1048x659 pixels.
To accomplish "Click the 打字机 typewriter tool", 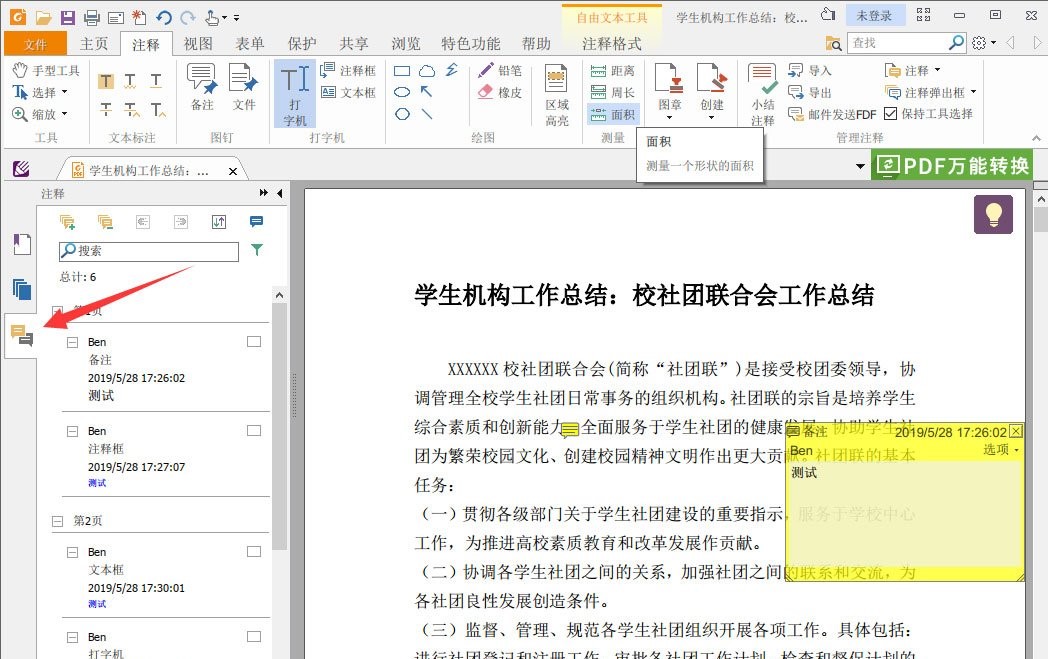I will tap(293, 90).
